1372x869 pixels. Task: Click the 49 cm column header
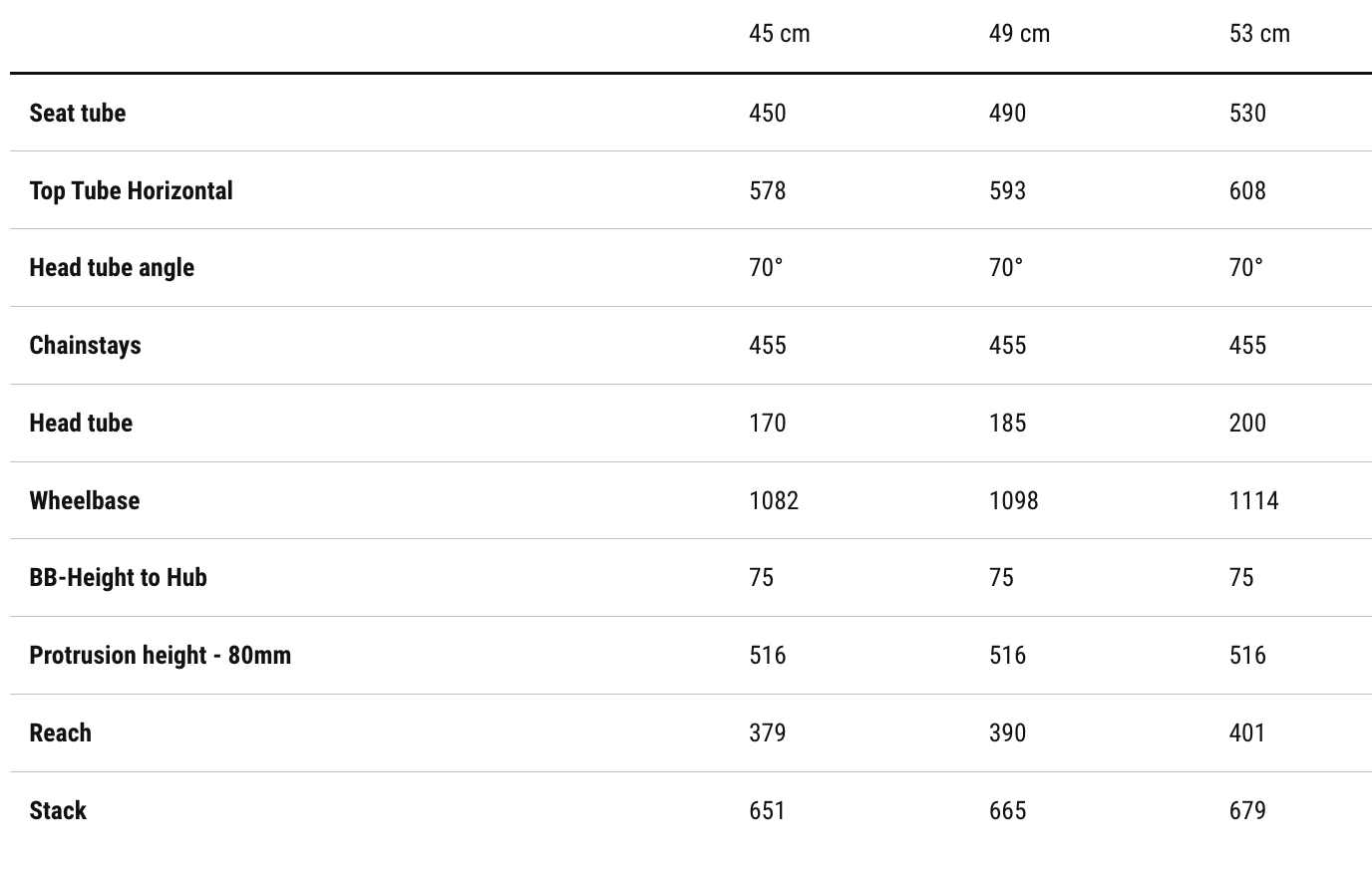tap(1019, 34)
